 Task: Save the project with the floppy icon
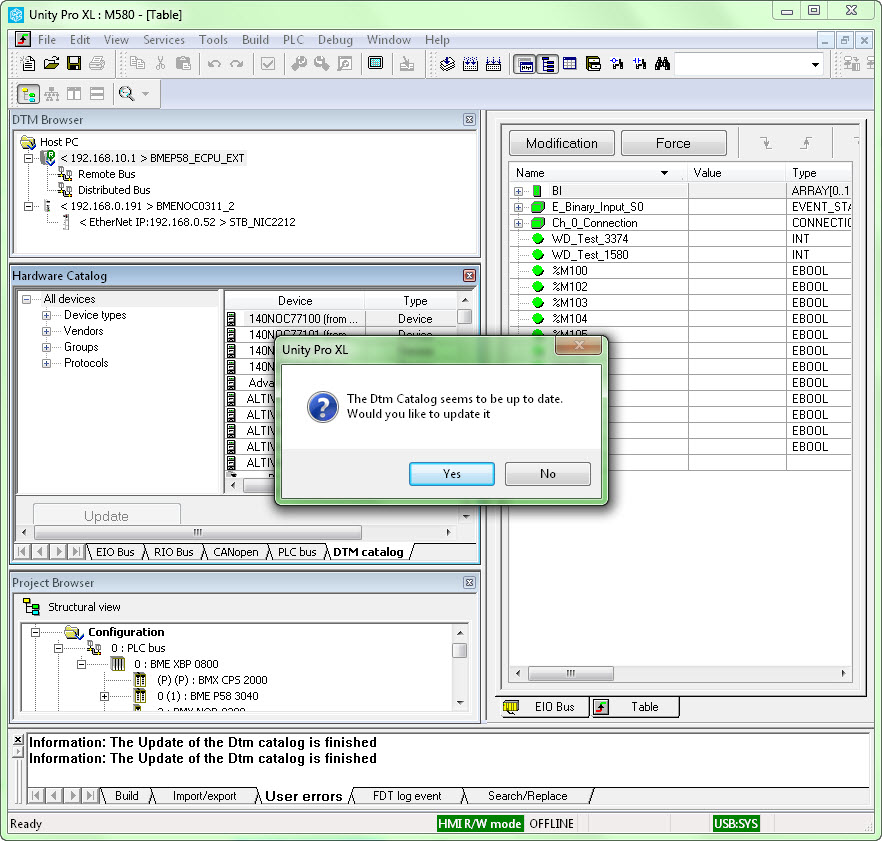[74, 64]
